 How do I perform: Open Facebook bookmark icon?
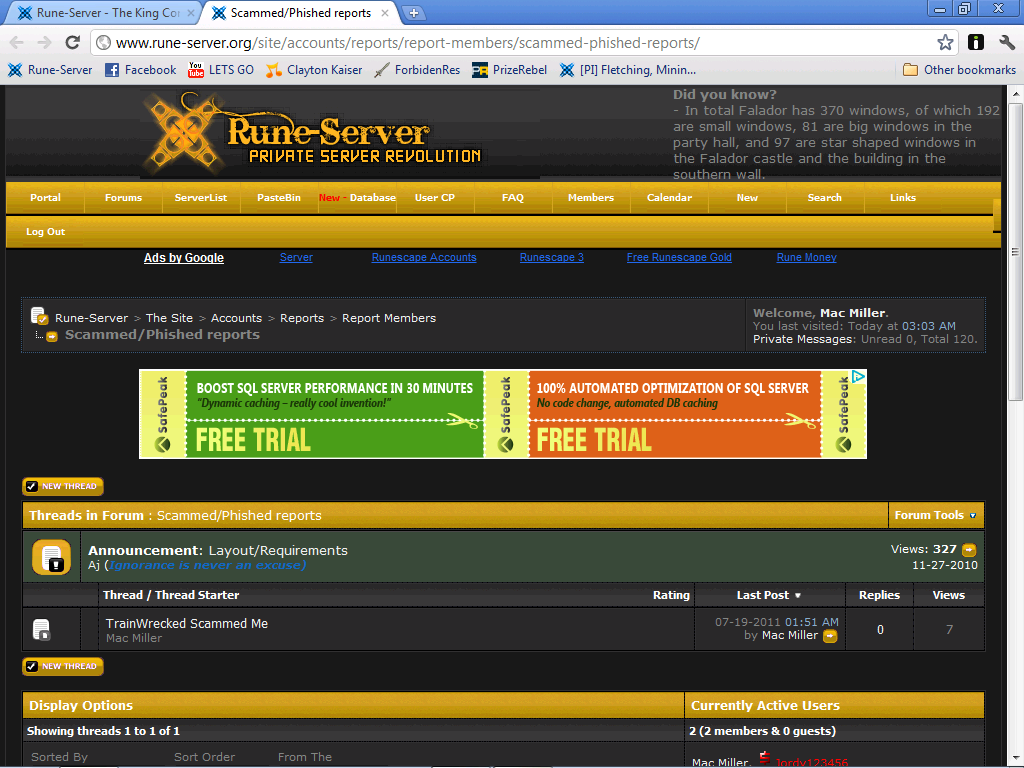pyautogui.click(x=112, y=70)
